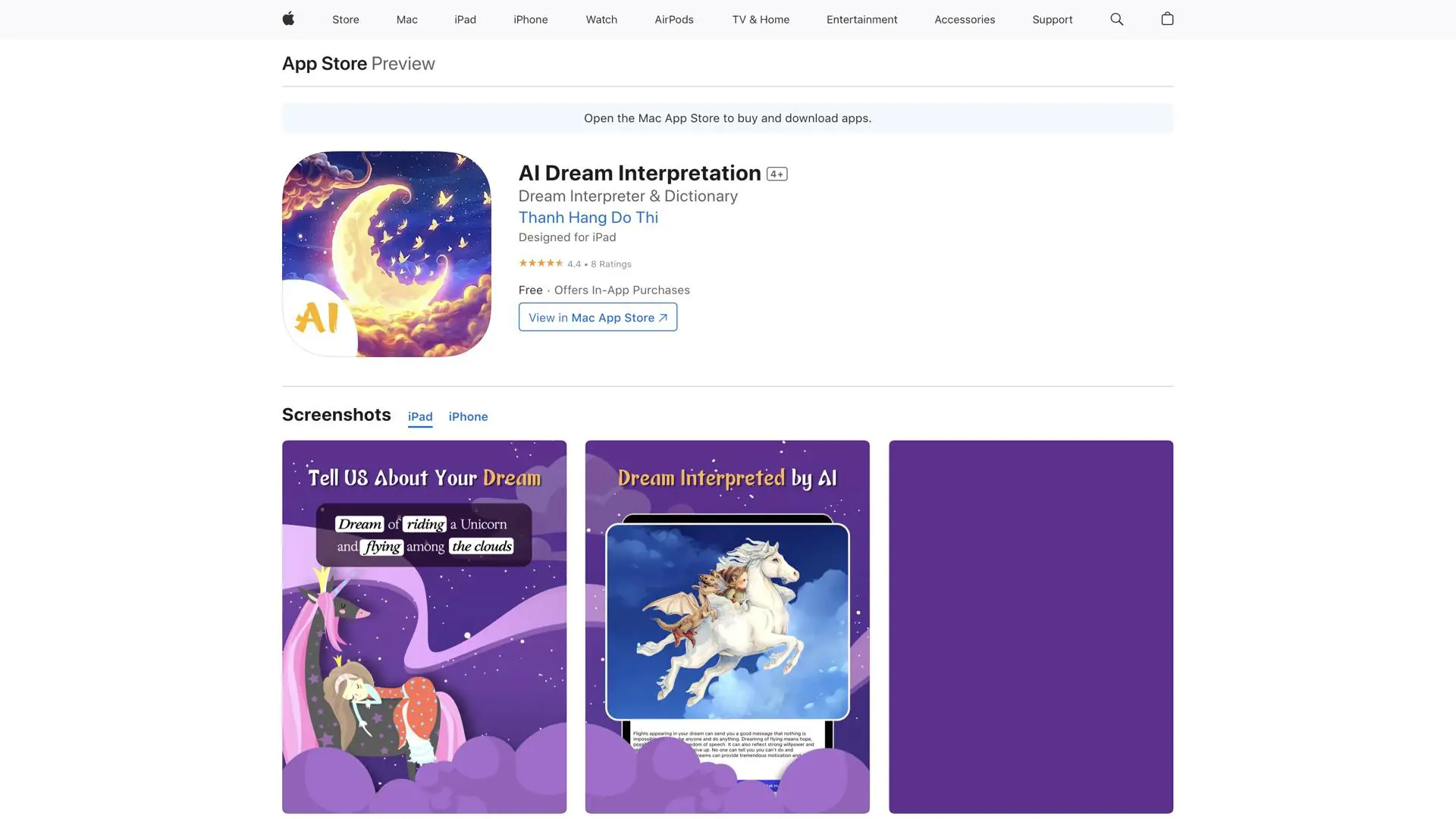
Task: Open the Watch section
Action: [601, 19]
